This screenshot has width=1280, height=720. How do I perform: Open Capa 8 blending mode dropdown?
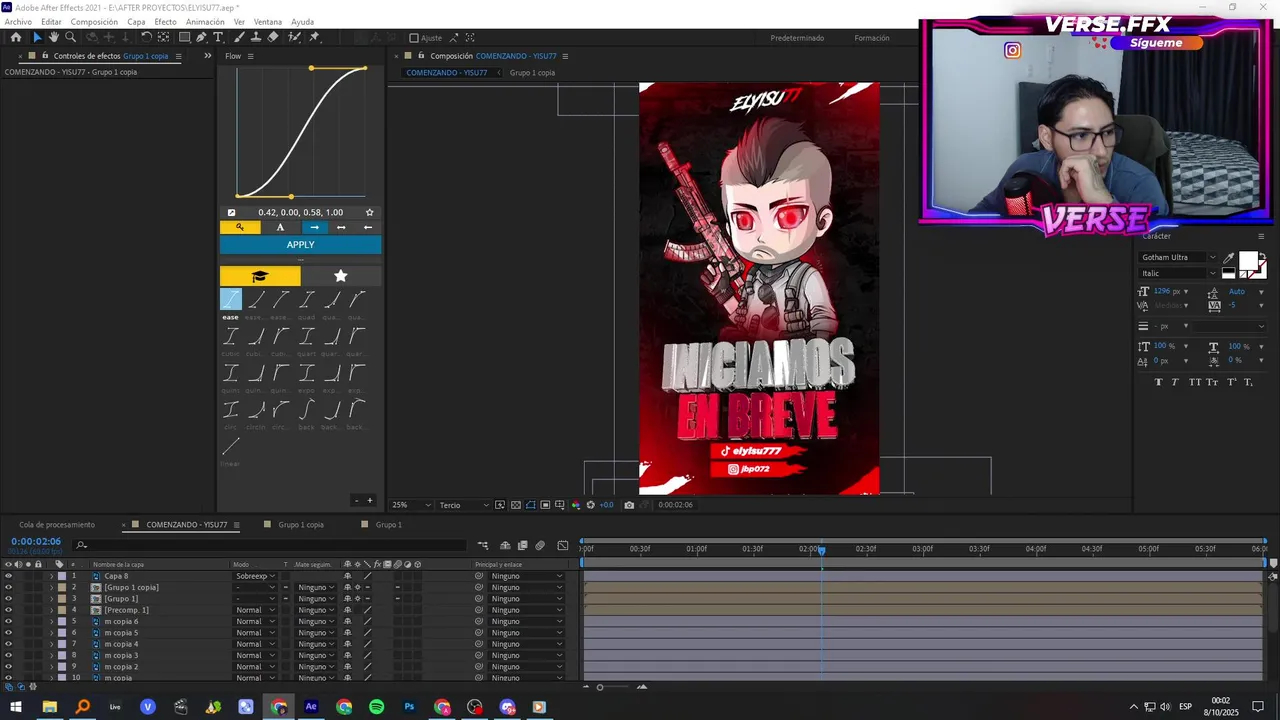[255, 576]
